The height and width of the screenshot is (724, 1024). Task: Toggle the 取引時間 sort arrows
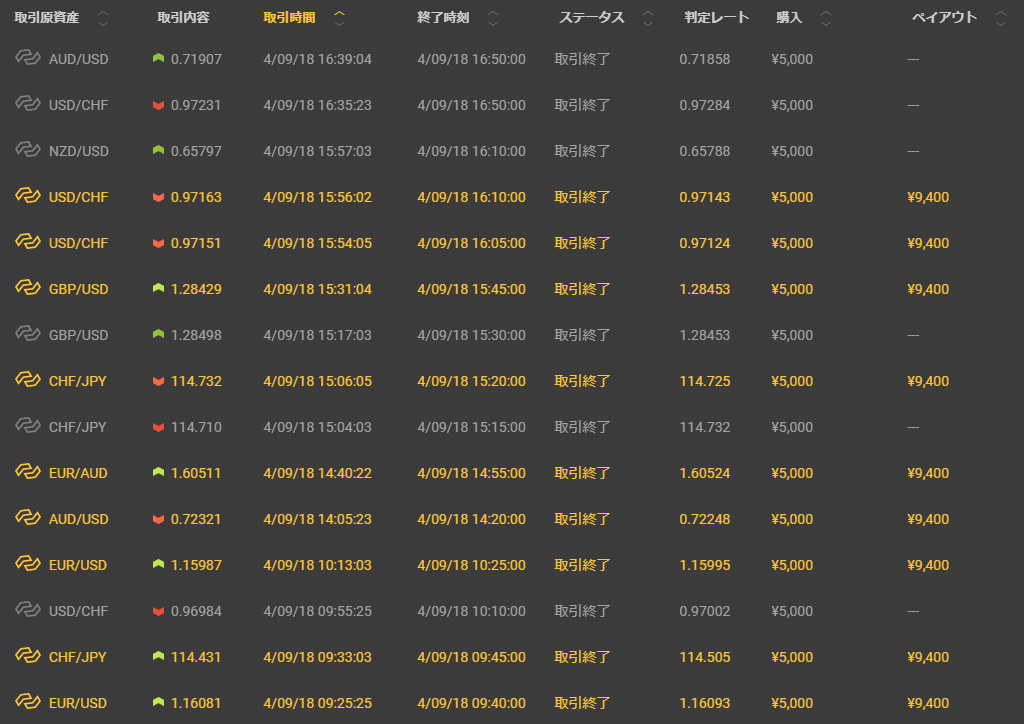pyautogui.click(x=339, y=18)
